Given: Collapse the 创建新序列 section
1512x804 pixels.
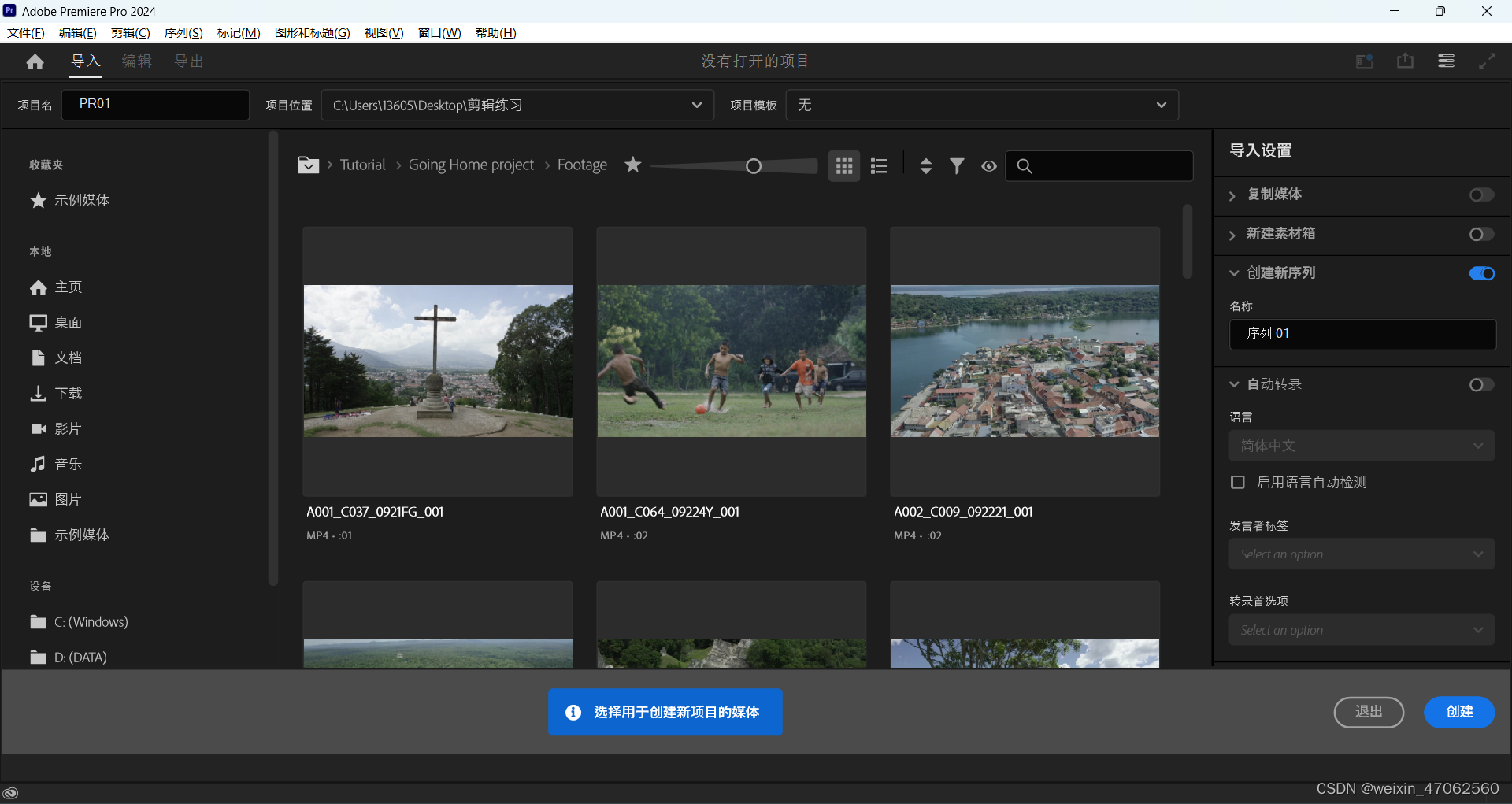Looking at the screenshot, I should point(1234,273).
